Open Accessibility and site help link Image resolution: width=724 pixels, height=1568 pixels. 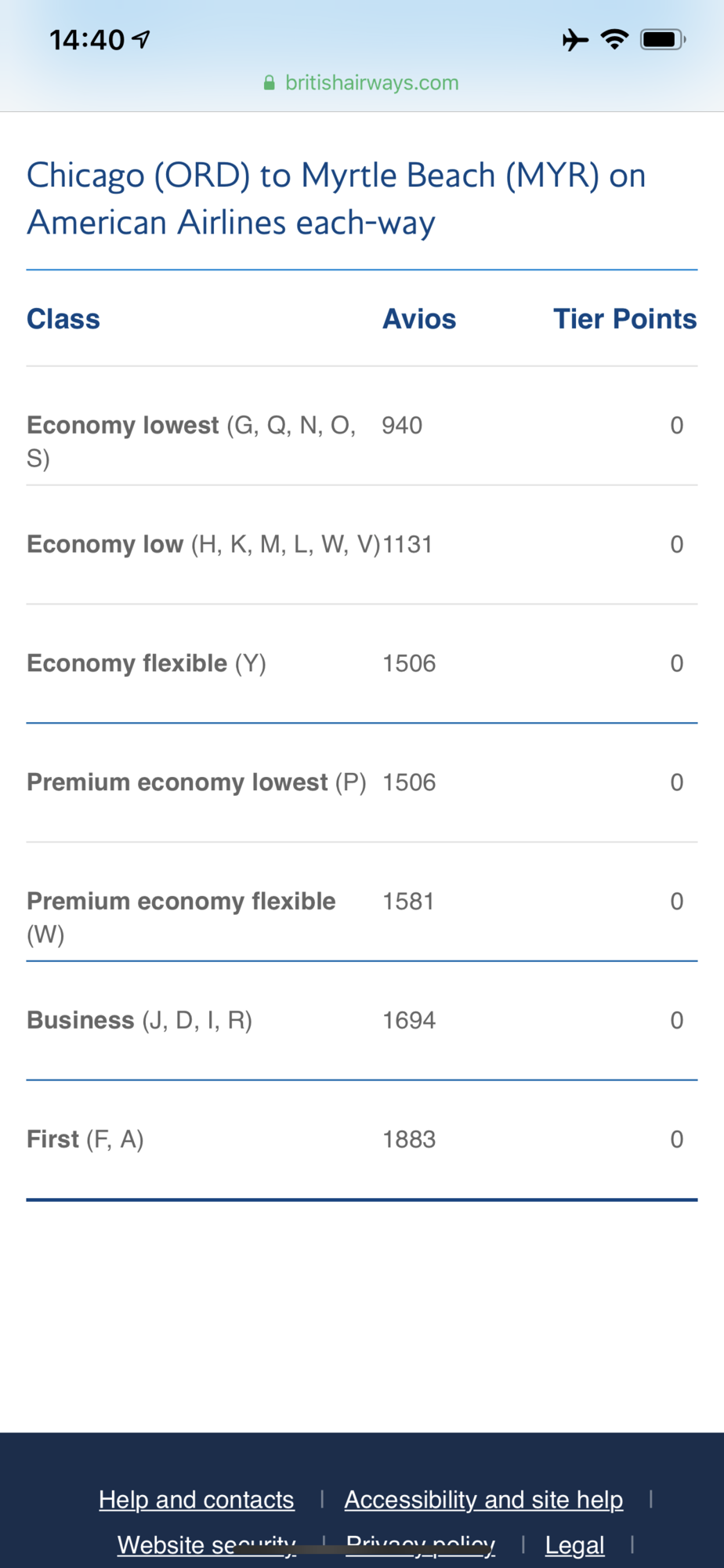point(483,1500)
